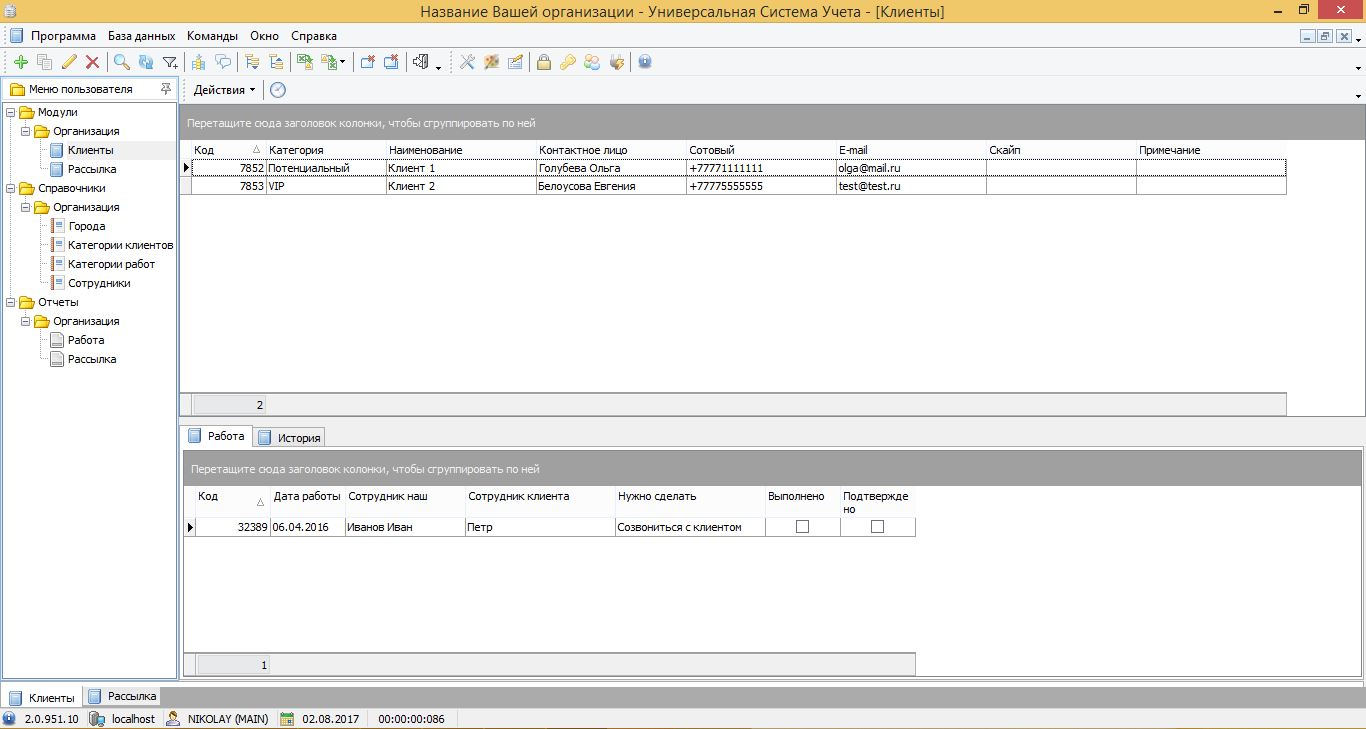1366x729 pixels.
Task: Click the gold key Password icon
Action: tap(568, 62)
